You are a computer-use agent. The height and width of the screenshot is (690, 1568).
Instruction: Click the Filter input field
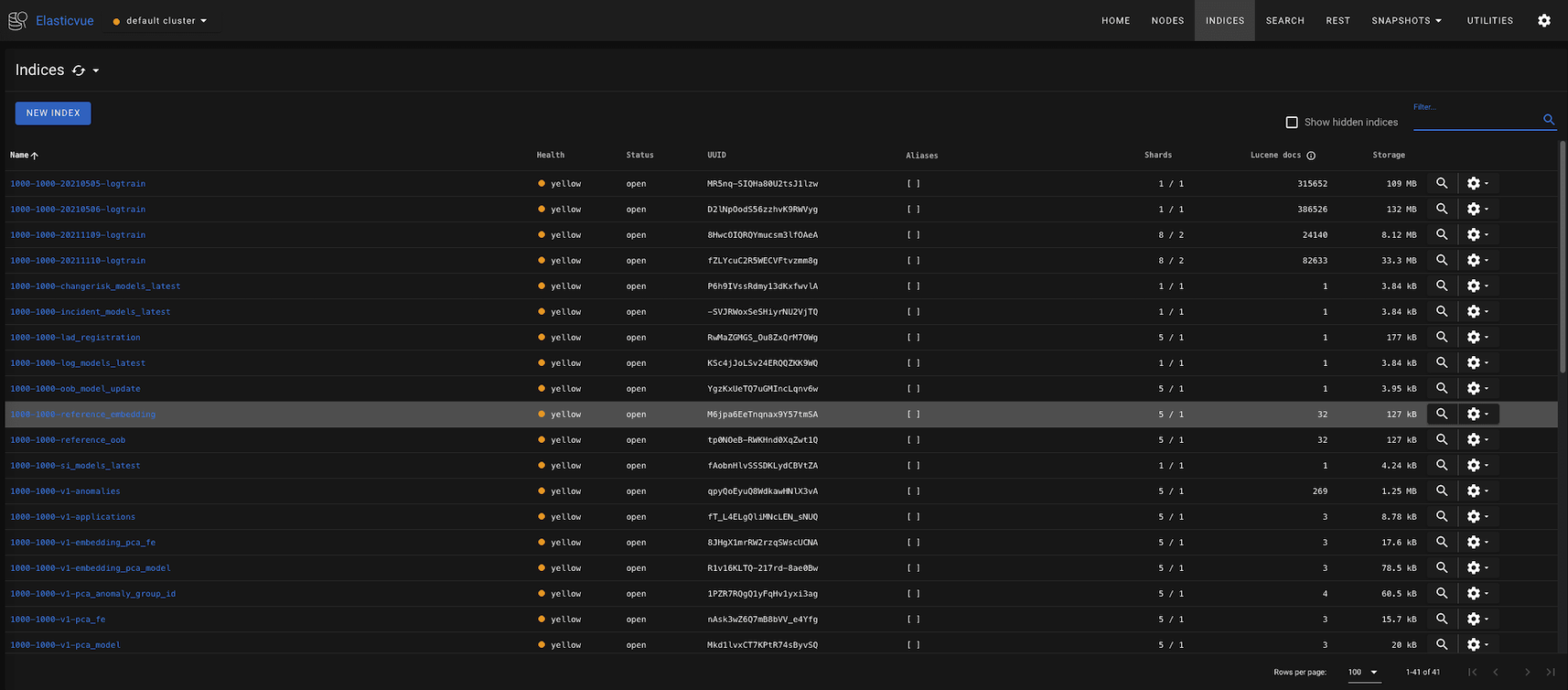pyautogui.click(x=1475, y=120)
